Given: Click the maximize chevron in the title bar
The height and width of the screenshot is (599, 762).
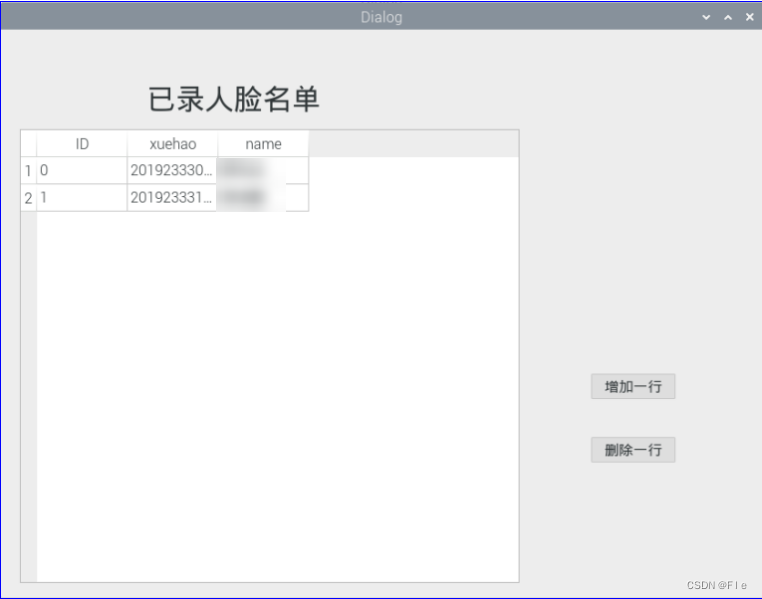Looking at the screenshot, I should point(728,17).
